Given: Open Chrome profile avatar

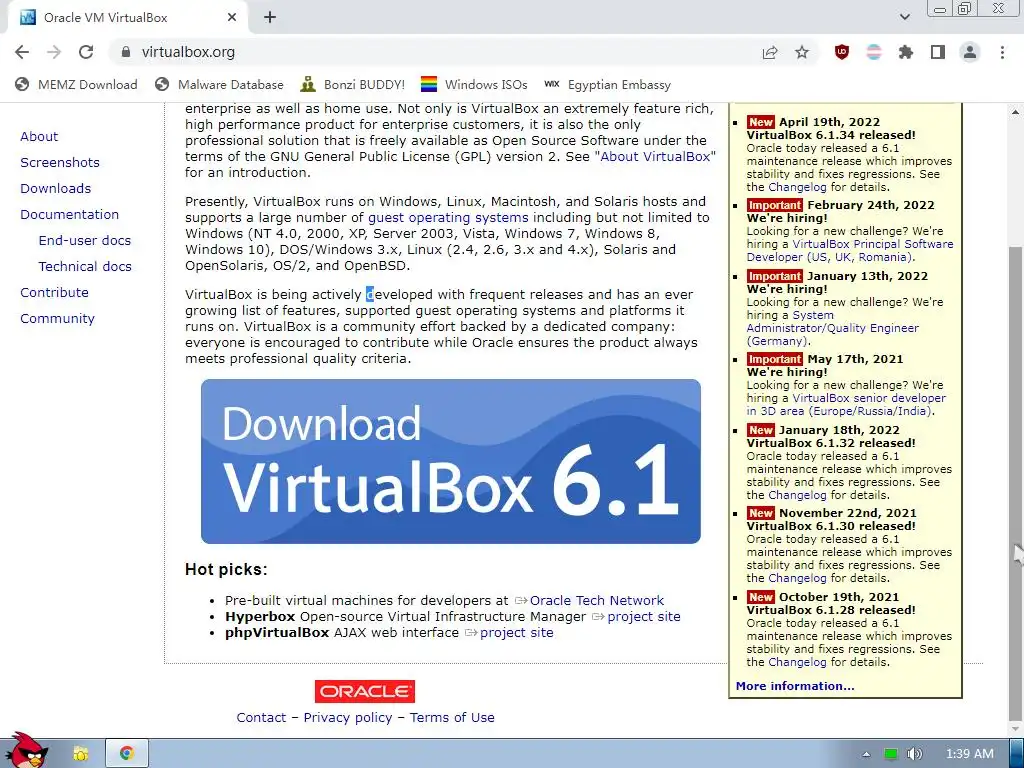Looking at the screenshot, I should (970, 52).
